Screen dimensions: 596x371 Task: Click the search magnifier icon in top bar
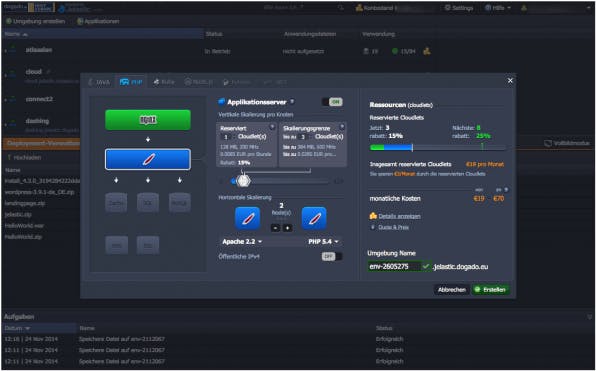[x=341, y=8]
